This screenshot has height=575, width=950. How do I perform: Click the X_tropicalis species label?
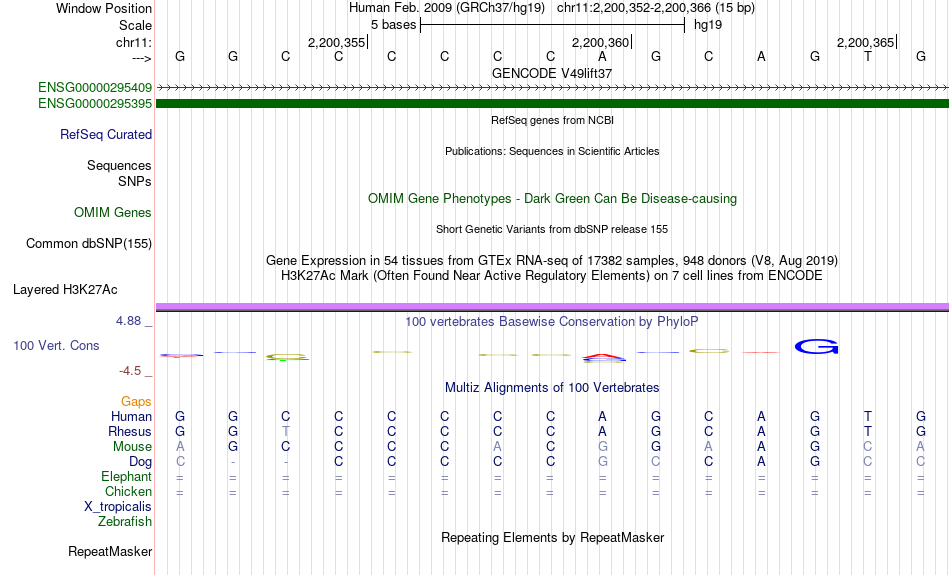(x=118, y=507)
